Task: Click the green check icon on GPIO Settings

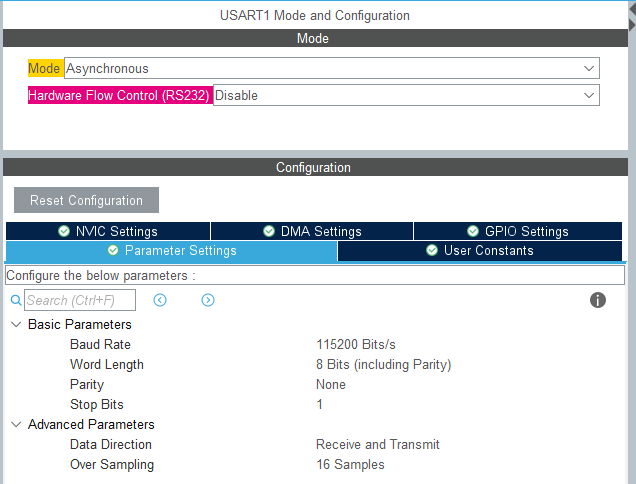Action: point(473,231)
